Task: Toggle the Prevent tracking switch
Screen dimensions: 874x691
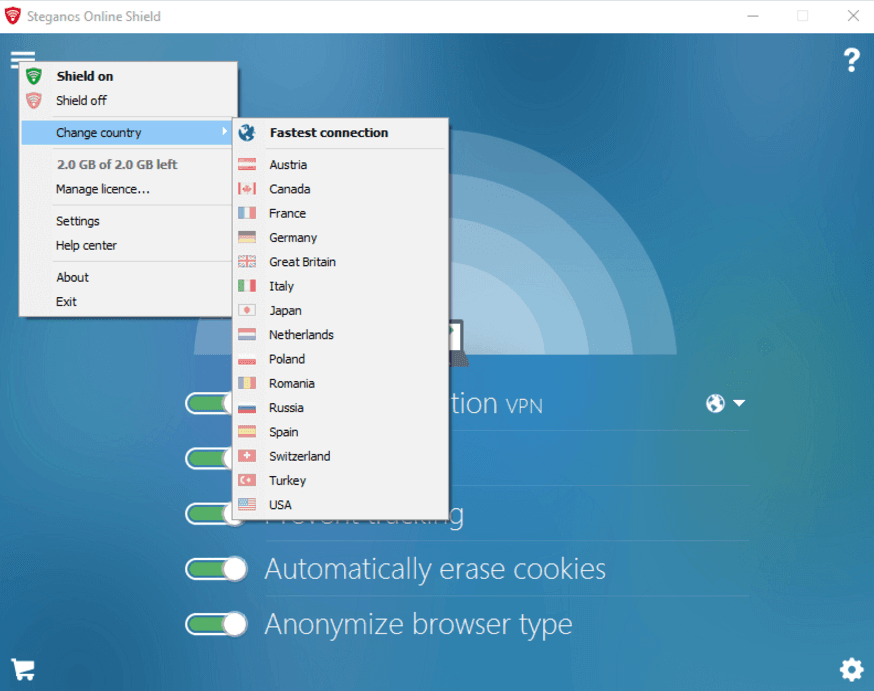Action: point(208,513)
